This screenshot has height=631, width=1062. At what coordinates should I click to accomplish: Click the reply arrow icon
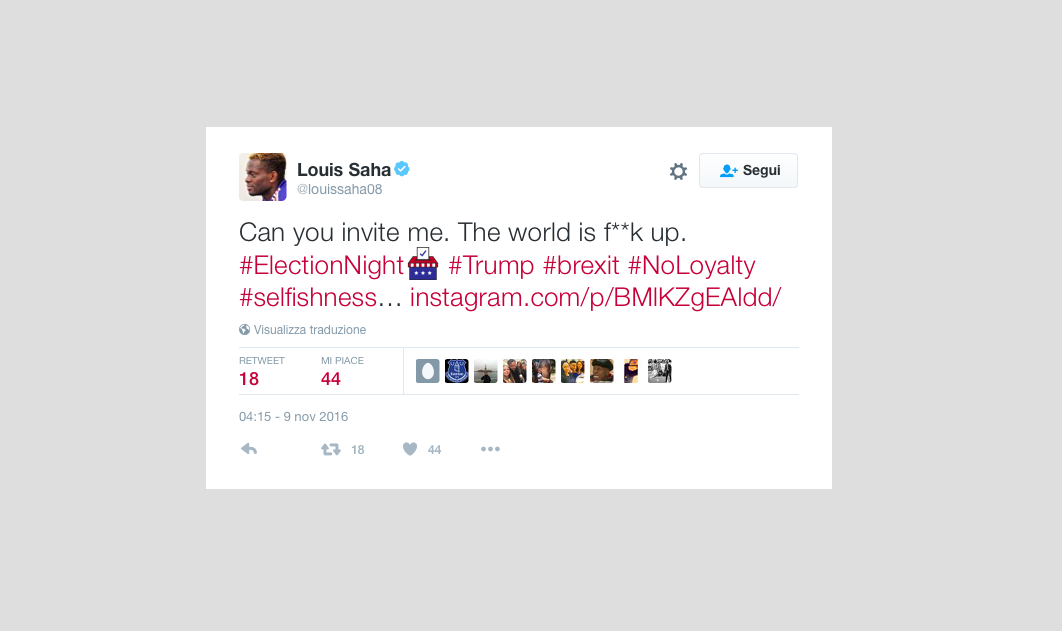tap(249, 449)
